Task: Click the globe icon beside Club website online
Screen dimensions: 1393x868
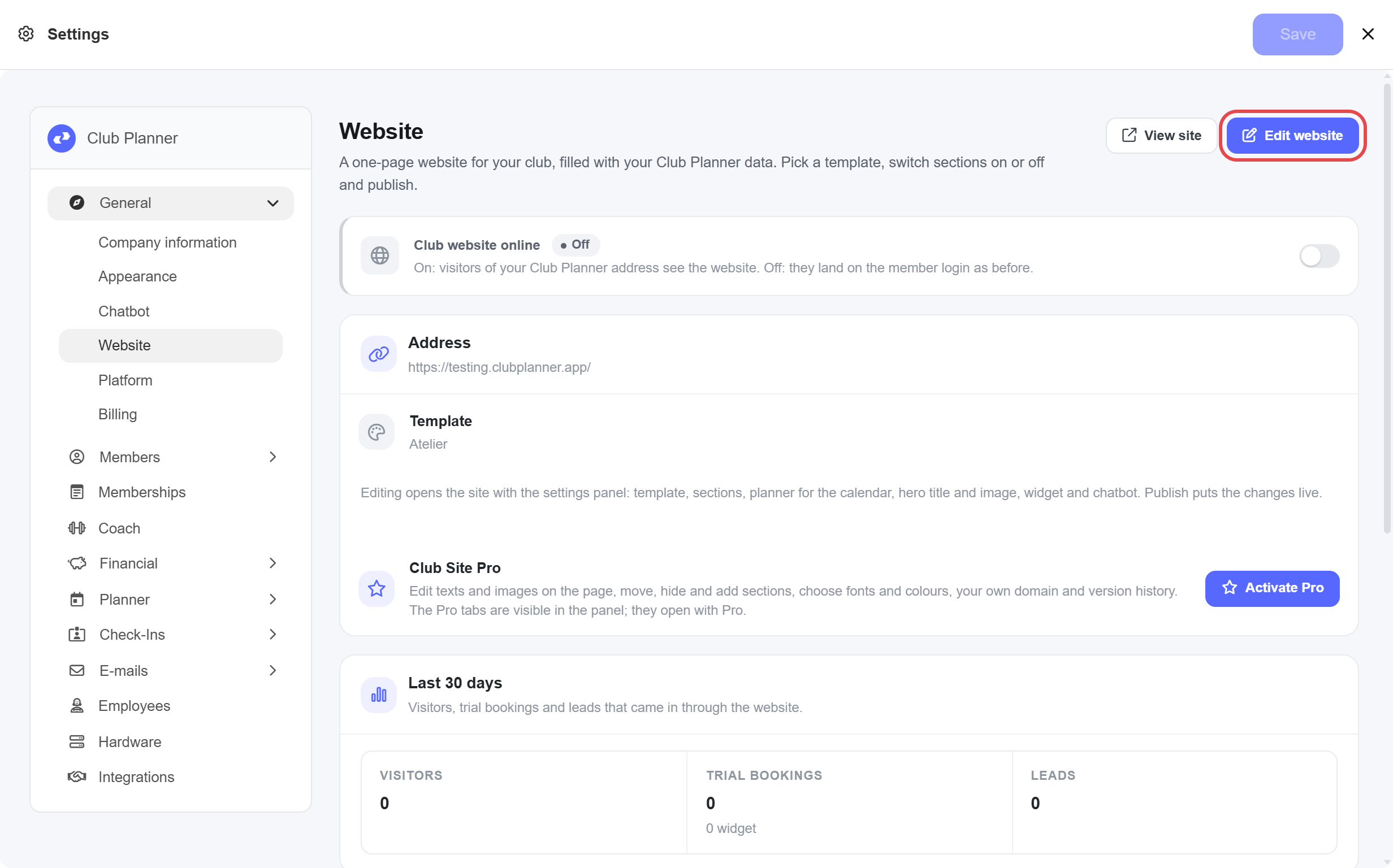Action: click(x=379, y=255)
